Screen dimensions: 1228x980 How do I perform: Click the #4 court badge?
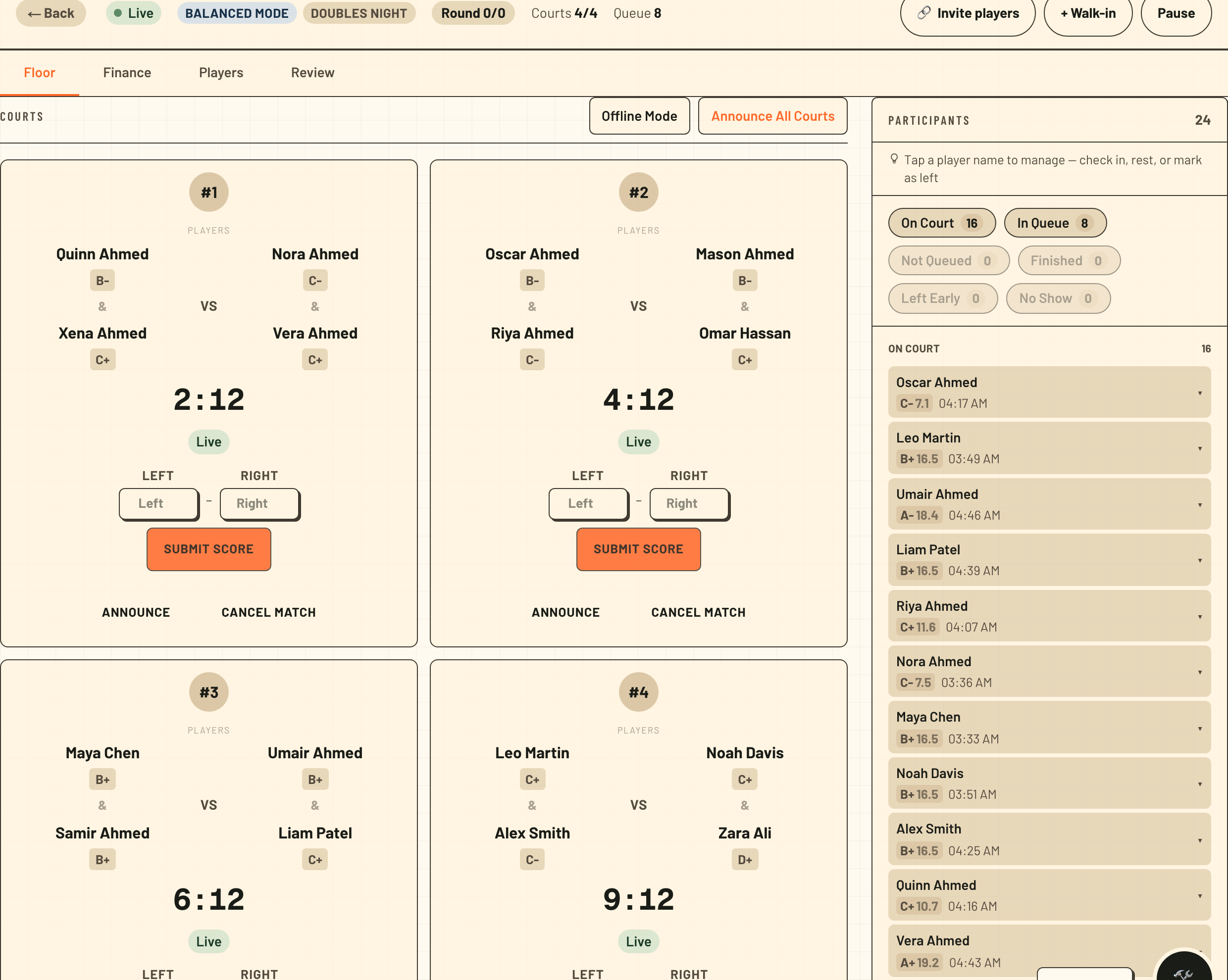click(638, 692)
